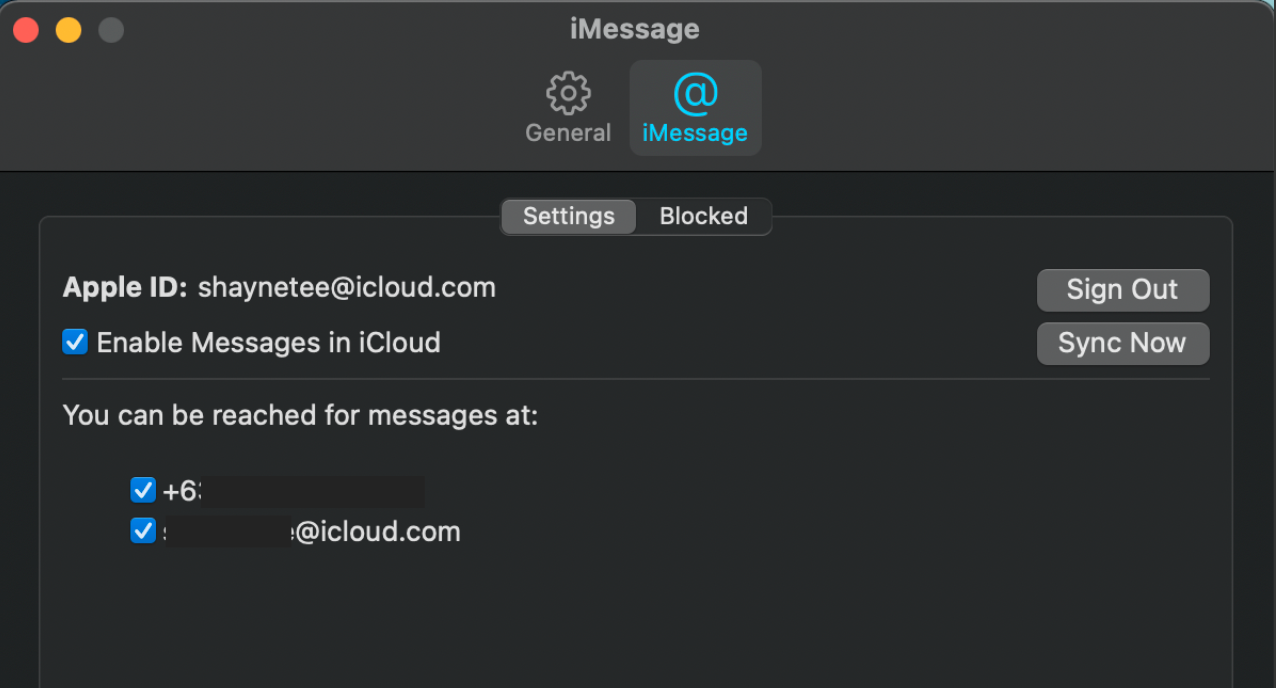Toggle Enable Messages in iCloud checkbox
1278x688 pixels.
[75, 343]
